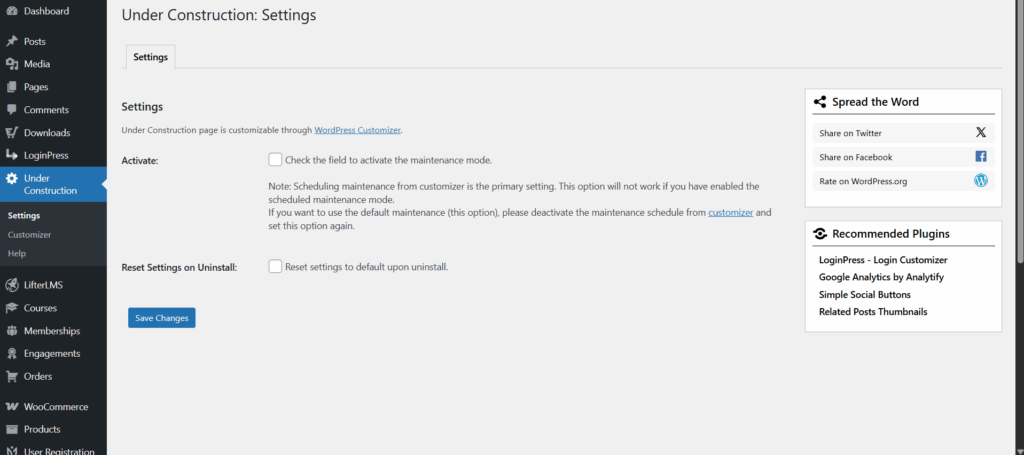Click the 'Reset Settings on Uninstall:' label
This screenshot has width=1024, height=455.
click(x=179, y=267)
